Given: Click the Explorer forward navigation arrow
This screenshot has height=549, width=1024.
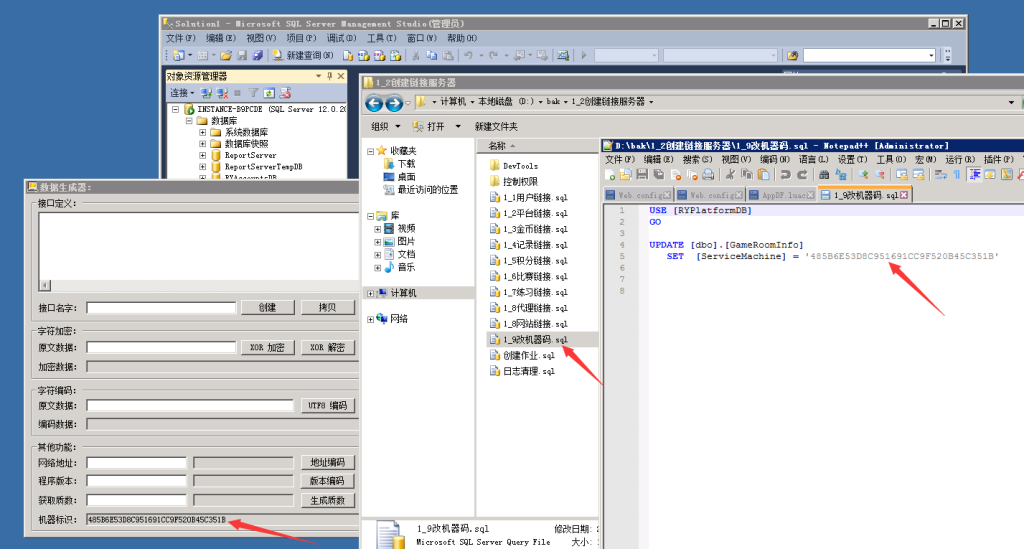Looking at the screenshot, I should point(394,102).
